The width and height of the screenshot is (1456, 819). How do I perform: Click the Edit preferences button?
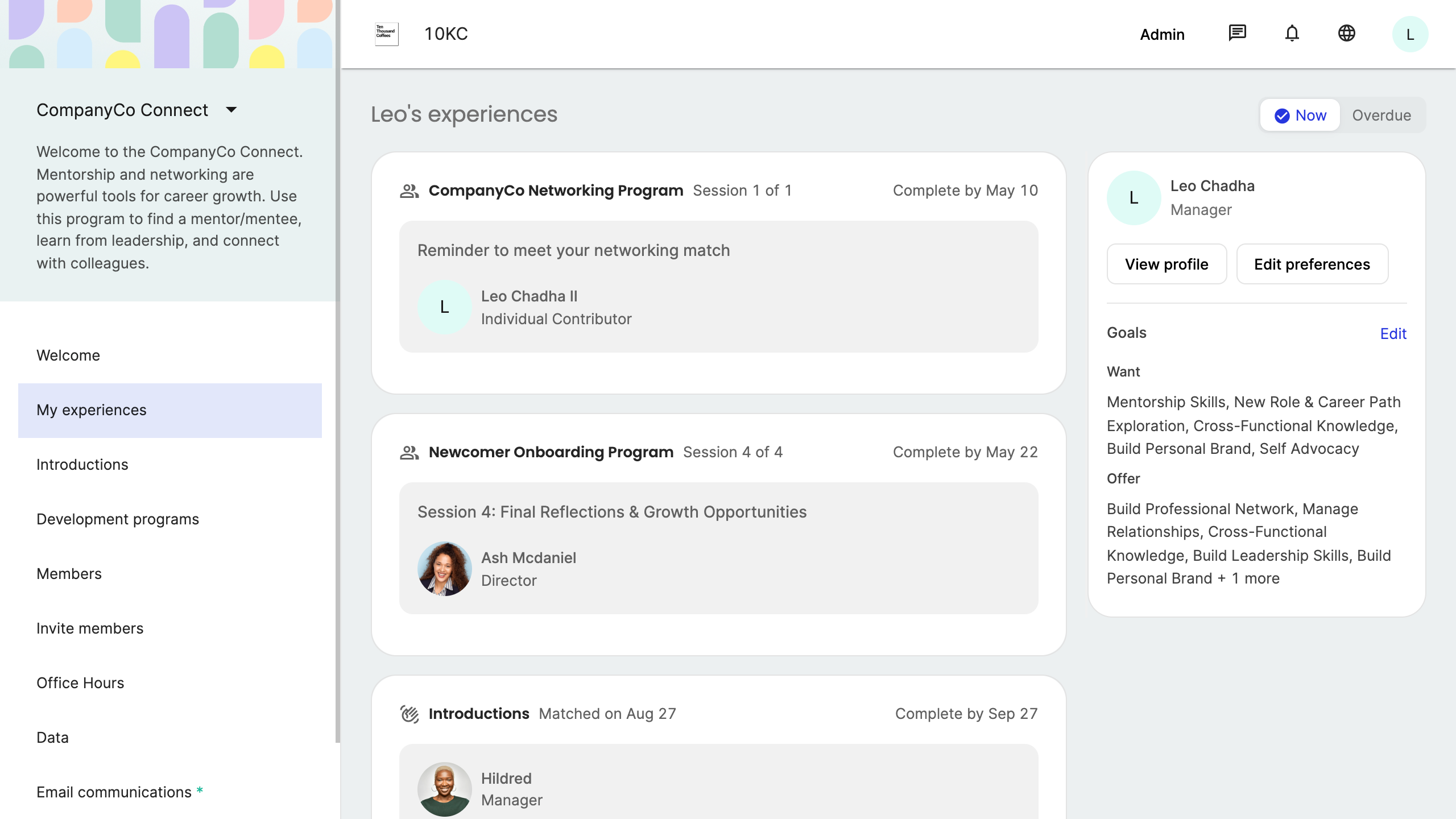click(x=1312, y=264)
